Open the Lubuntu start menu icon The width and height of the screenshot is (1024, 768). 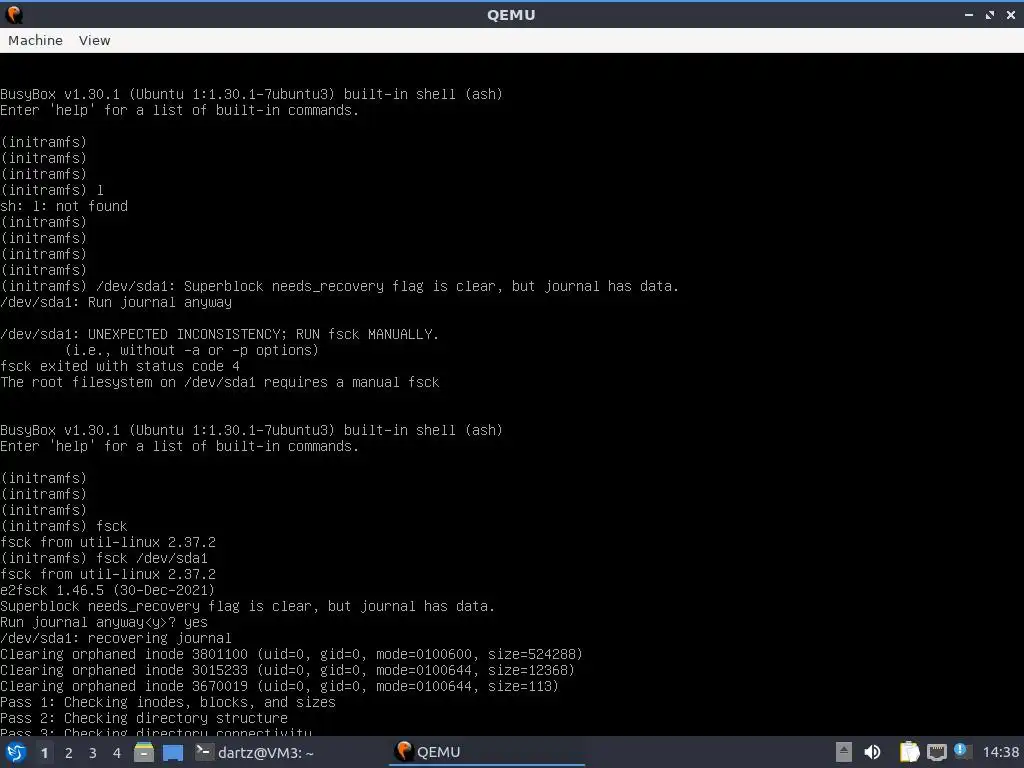tap(16, 752)
